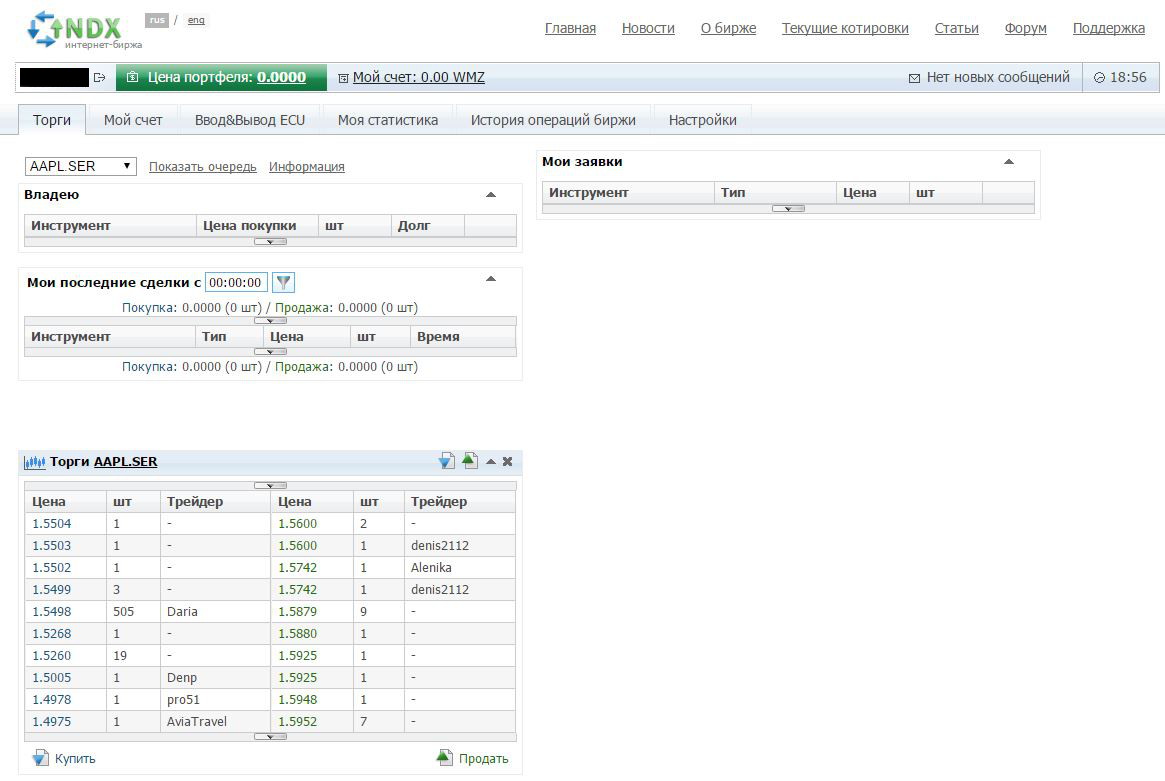Click the Купить text button
Image resolution: width=1165 pixels, height=781 pixels.
click(75, 758)
